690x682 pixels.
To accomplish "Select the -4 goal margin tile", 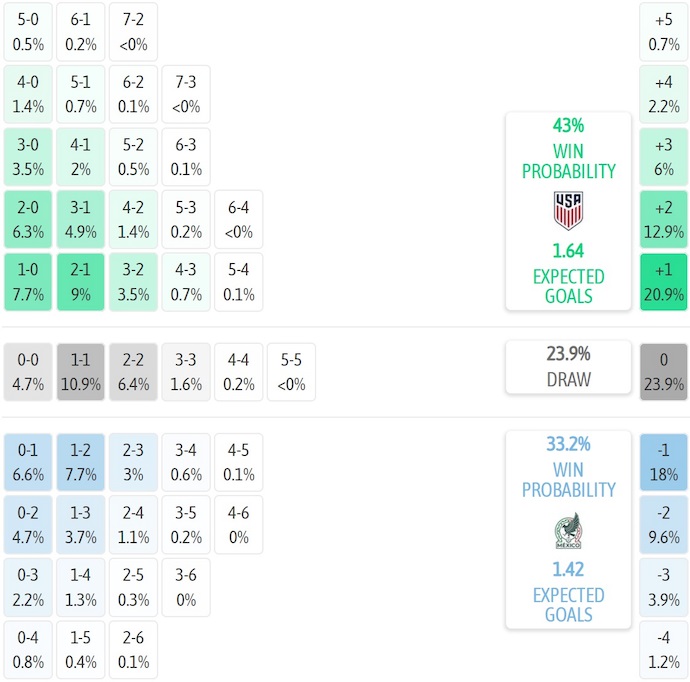I will [664, 650].
